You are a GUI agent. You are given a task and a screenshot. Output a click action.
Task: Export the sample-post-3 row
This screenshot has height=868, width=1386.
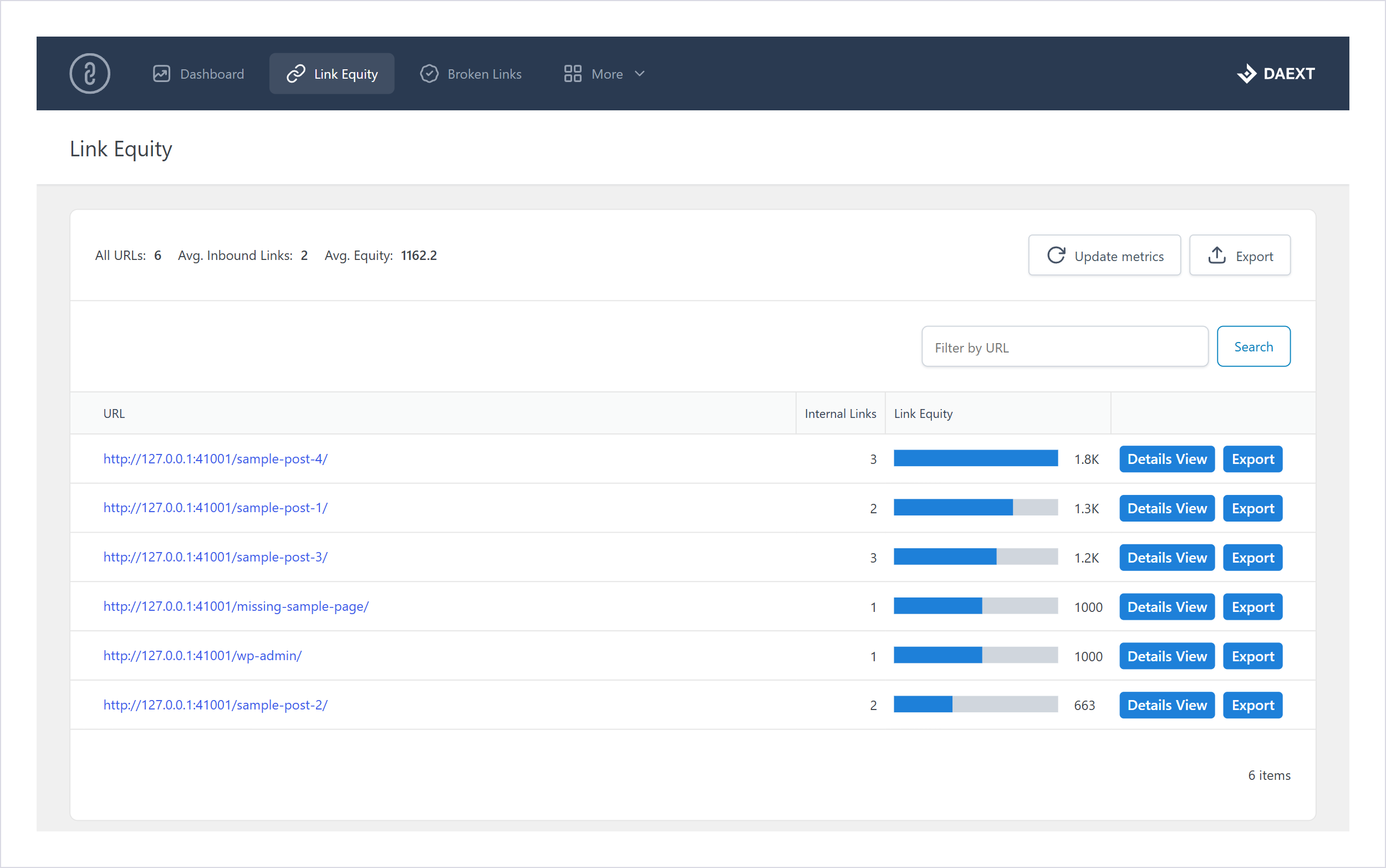pyautogui.click(x=1253, y=558)
